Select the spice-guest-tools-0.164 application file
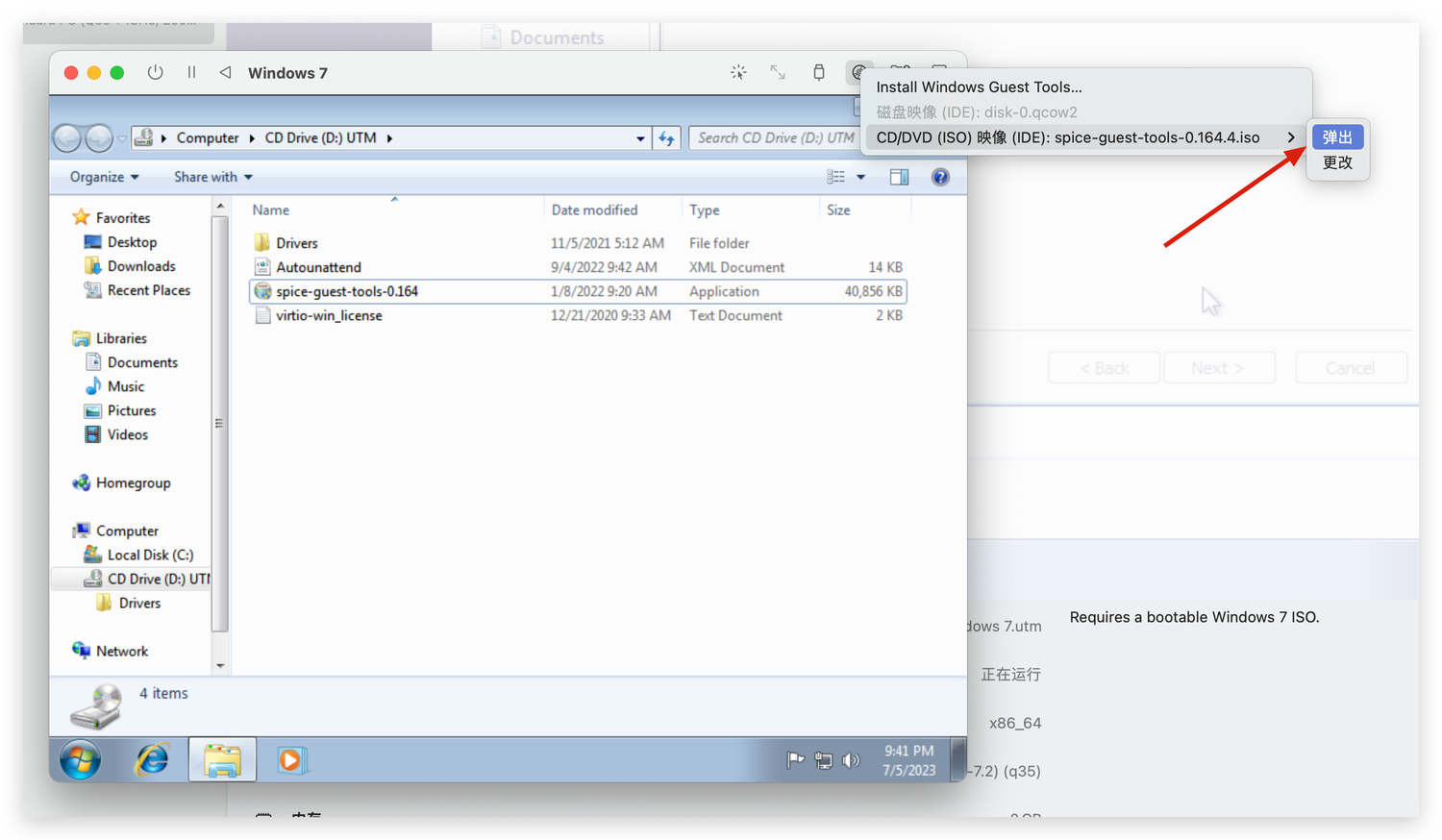 (x=578, y=291)
